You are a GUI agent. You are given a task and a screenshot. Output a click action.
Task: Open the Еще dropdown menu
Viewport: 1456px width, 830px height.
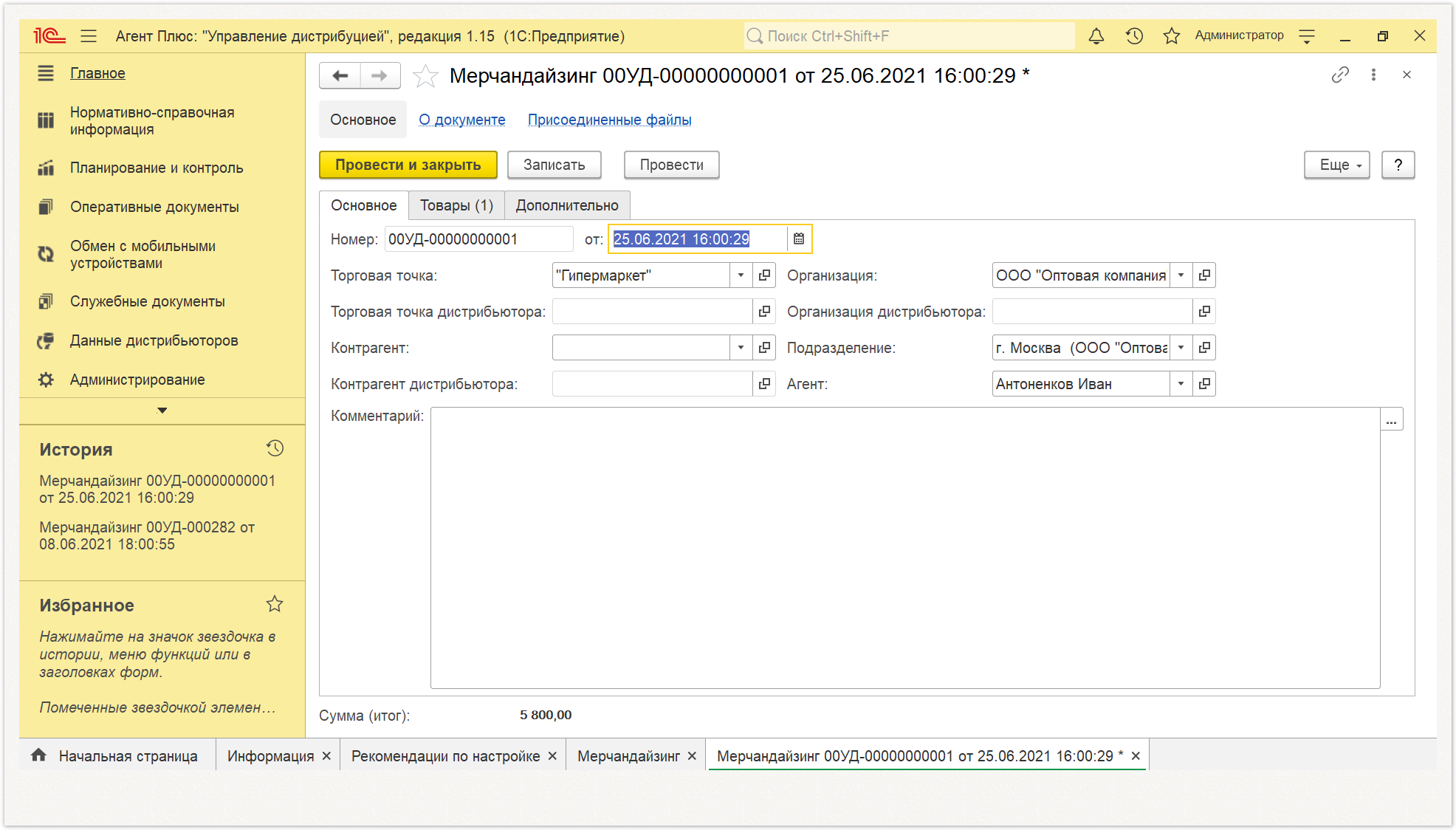tap(1337, 165)
